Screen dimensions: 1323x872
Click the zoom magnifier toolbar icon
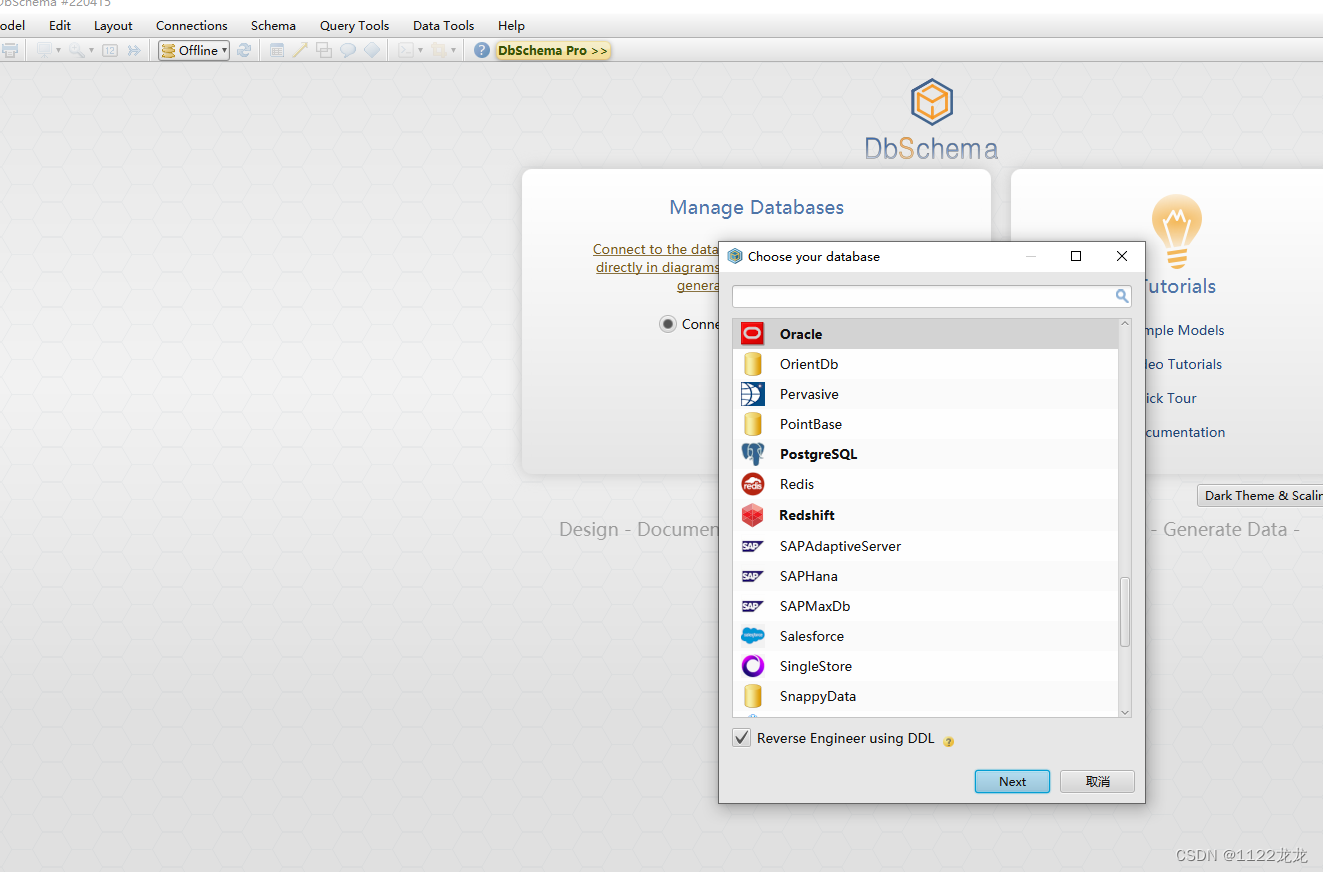pos(77,50)
